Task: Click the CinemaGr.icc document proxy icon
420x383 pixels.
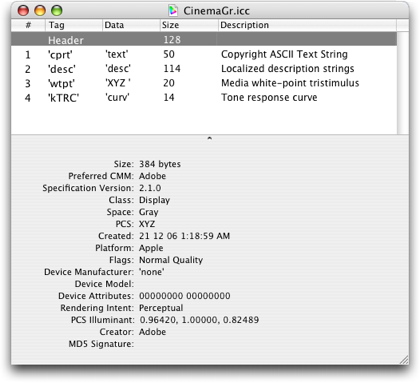Action: (x=173, y=11)
